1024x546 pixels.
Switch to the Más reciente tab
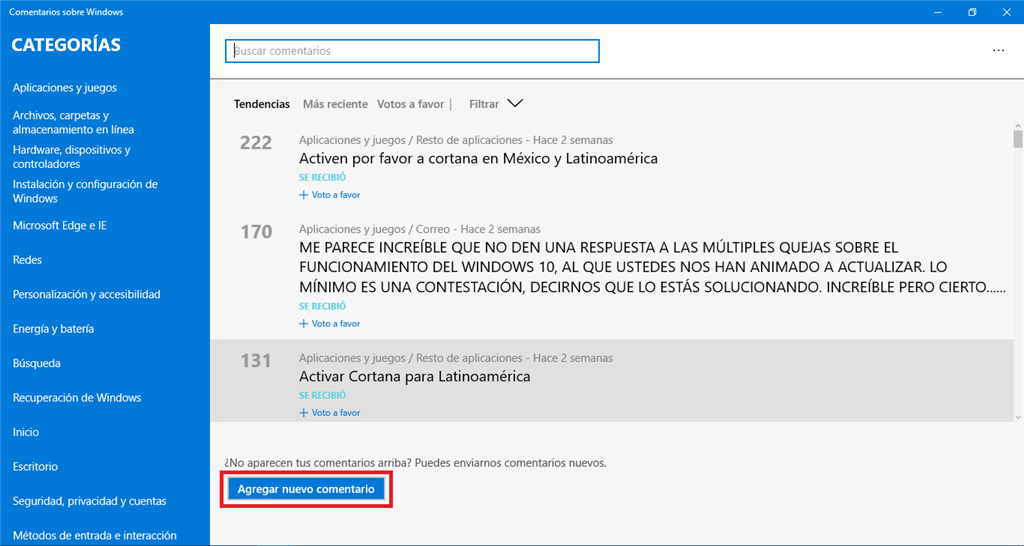click(335, 104)
